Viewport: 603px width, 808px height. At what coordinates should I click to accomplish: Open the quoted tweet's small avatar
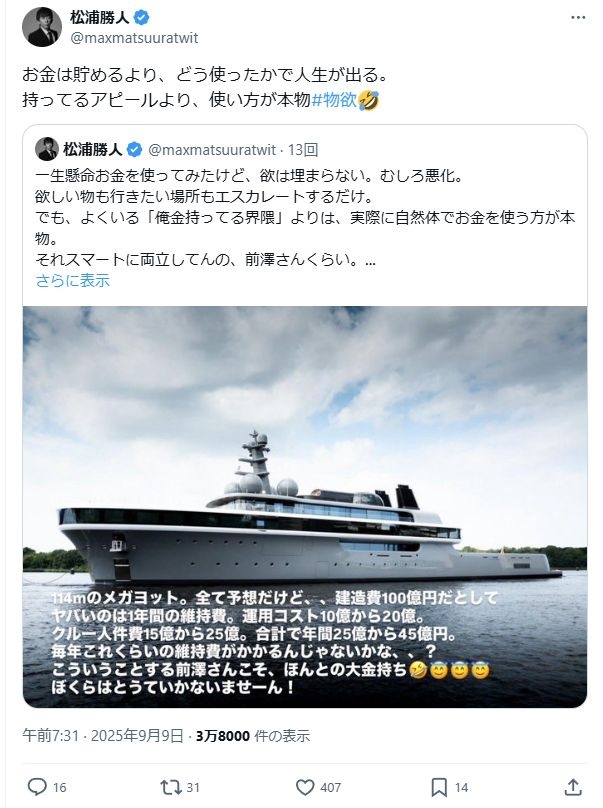tap(46, 149)
